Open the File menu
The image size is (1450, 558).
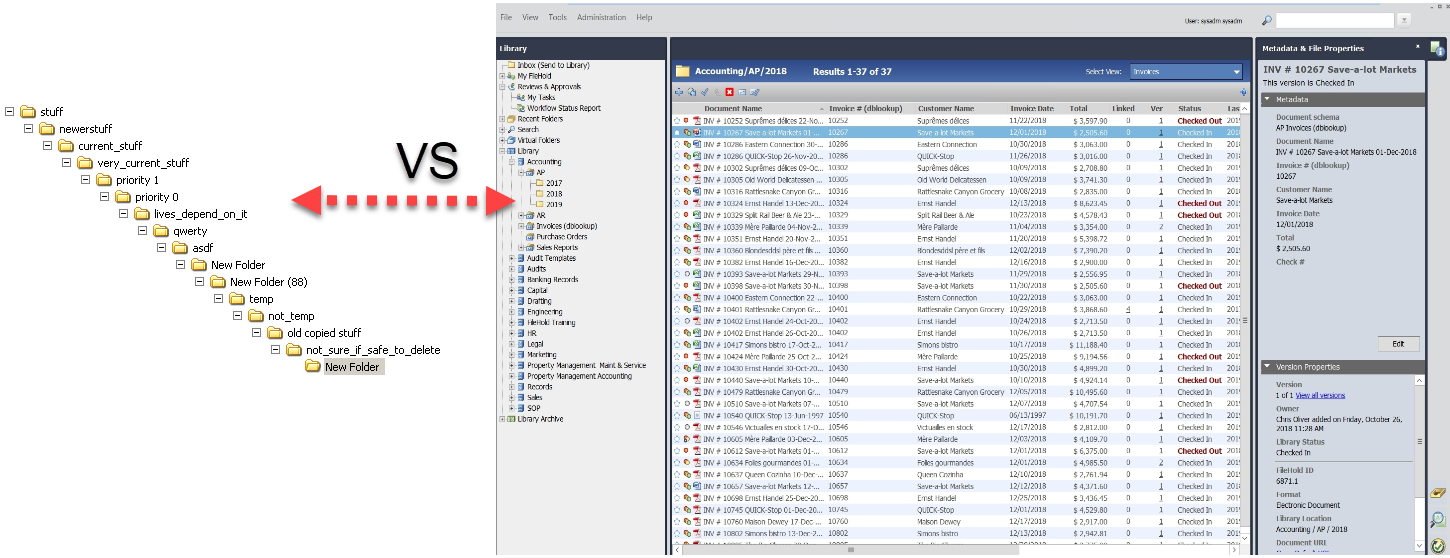click(506, 18)
